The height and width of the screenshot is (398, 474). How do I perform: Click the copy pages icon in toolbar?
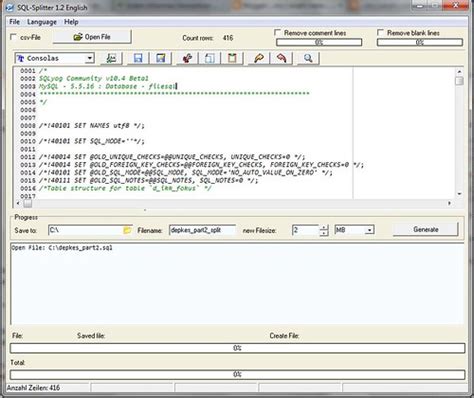[209, 58]
